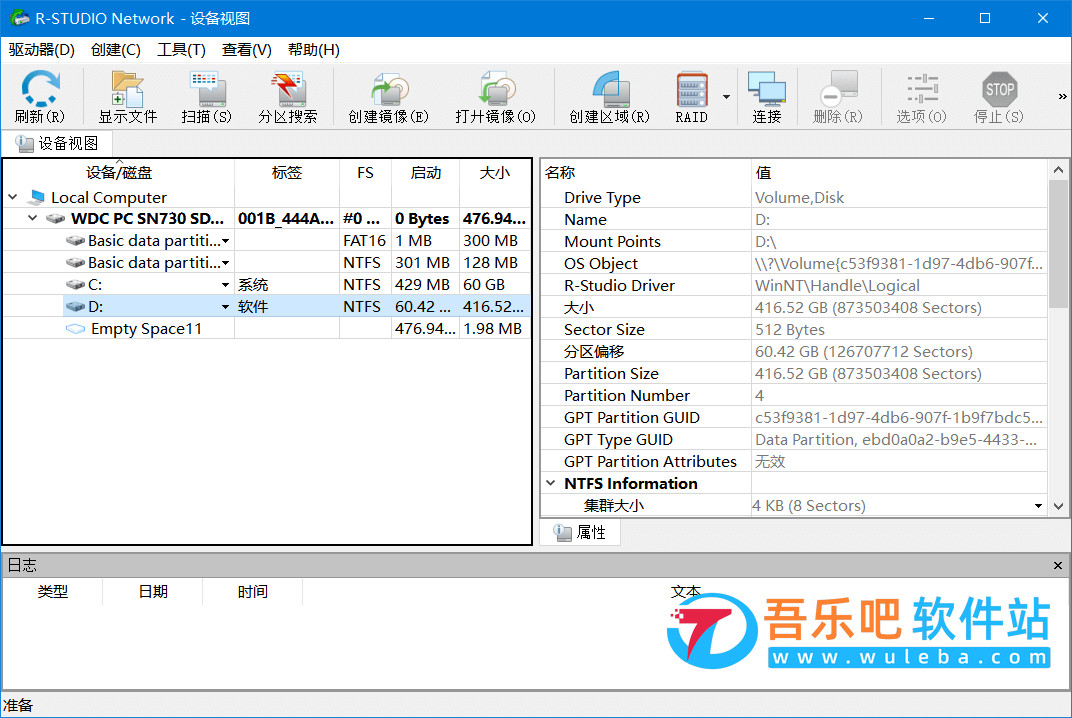Click the 时间 log column header
The height and width of the screenshot is (718, 1072).
(252, 591)
